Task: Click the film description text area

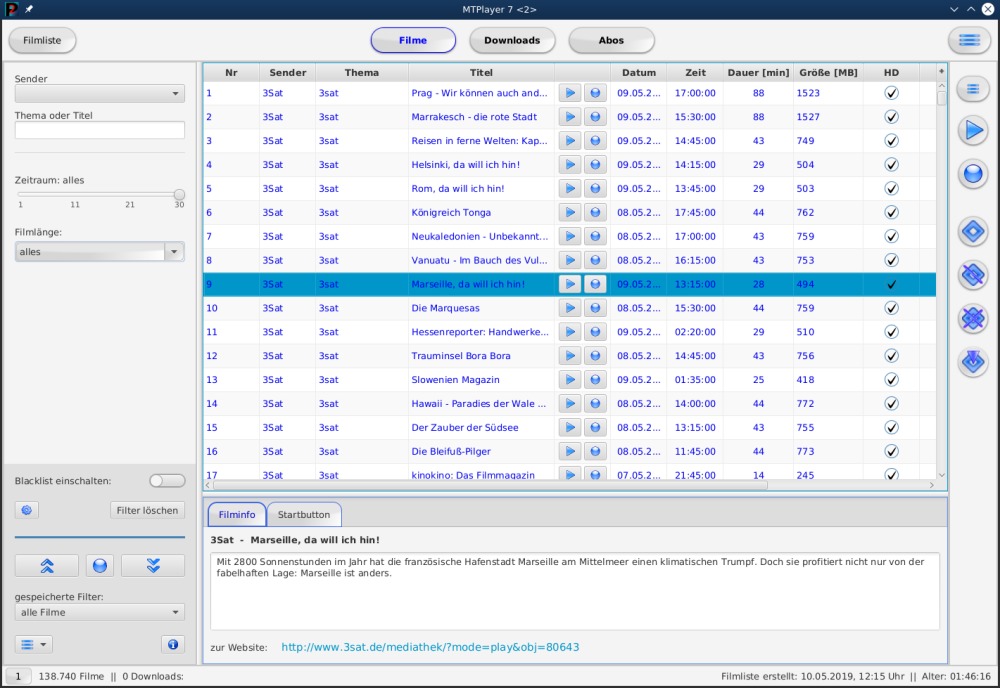Action: [x=575, y=591]
